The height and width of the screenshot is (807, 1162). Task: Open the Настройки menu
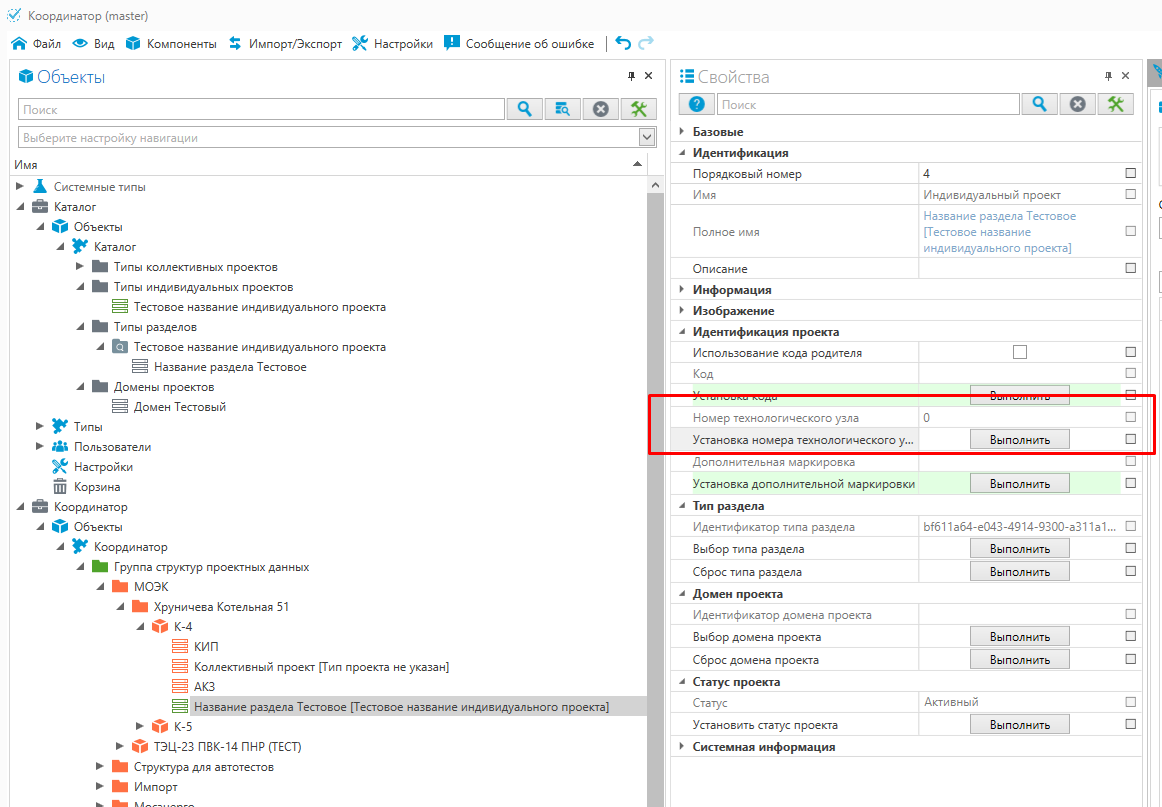coord(393,44)
